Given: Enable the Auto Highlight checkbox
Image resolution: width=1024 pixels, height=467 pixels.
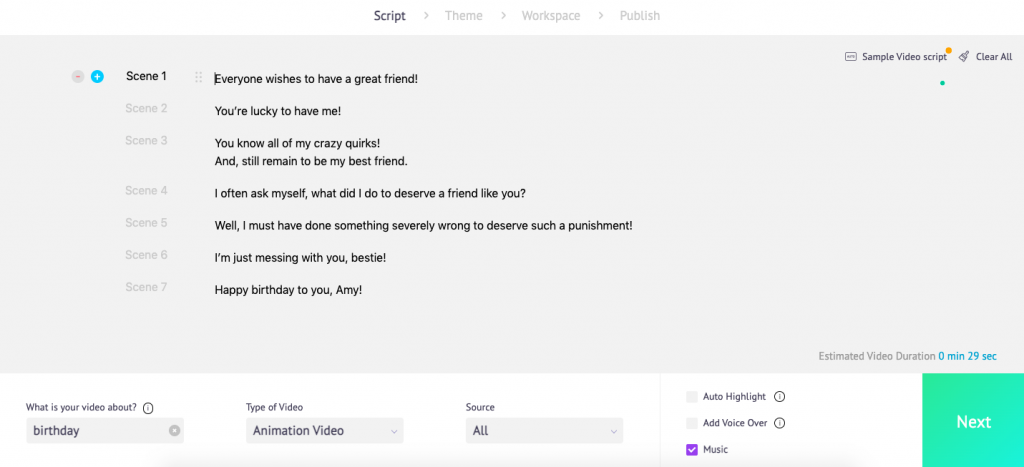Looking at the screenshot, I should (692, 396).
